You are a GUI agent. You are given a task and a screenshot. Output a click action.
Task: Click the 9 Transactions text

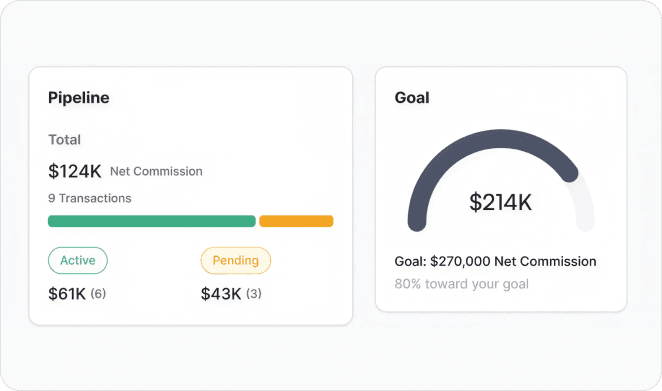(x=90, y=198)
